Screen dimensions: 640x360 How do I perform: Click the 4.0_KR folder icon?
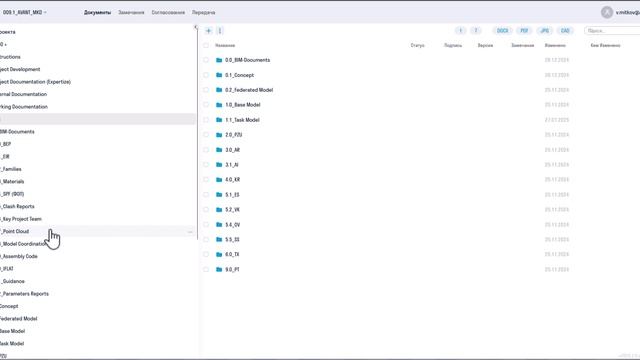click(219, 180)
